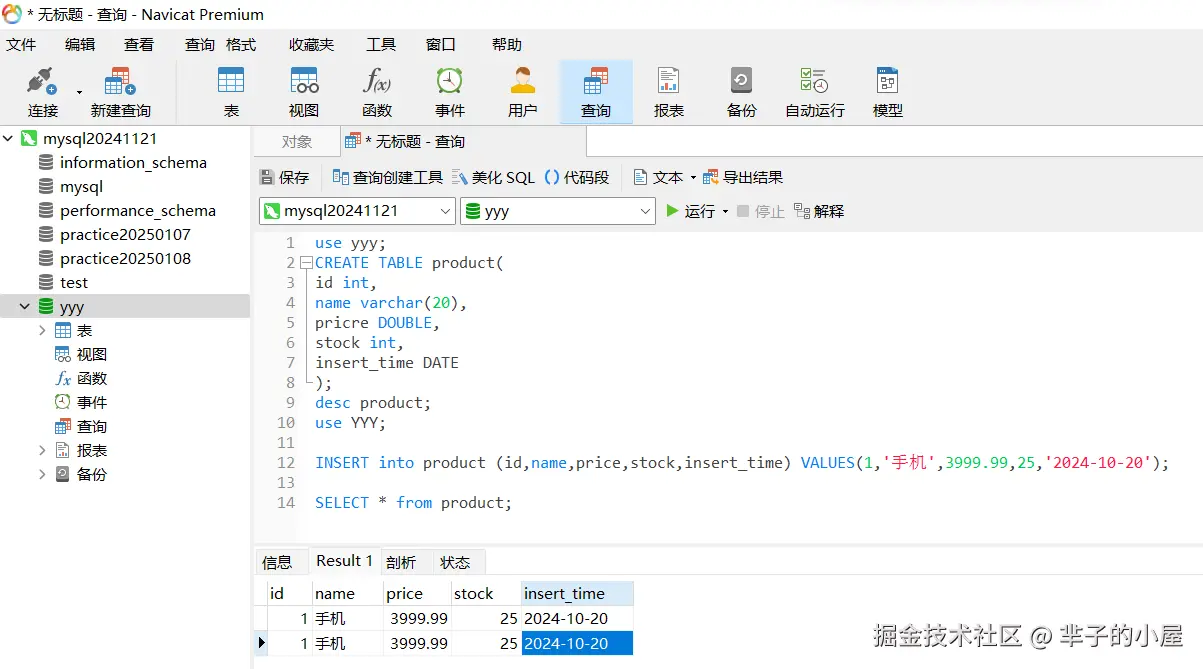Image resolution: width=1203 pixels, height=669 pixels.
Task: Click the 停止 stop button
Action: coord(760,211)
